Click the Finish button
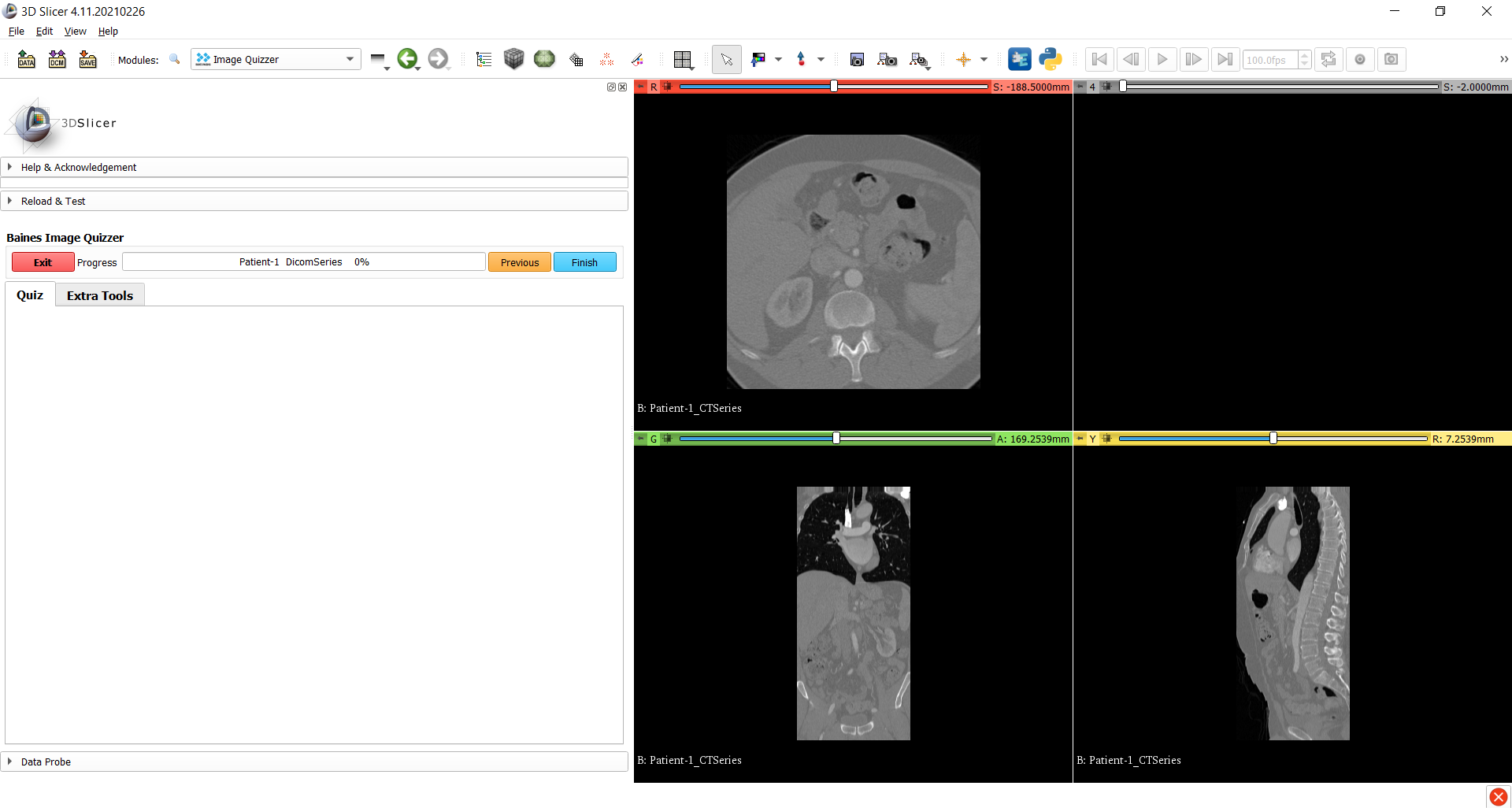Screen dimensions: 1512x808 pos(584,261)
